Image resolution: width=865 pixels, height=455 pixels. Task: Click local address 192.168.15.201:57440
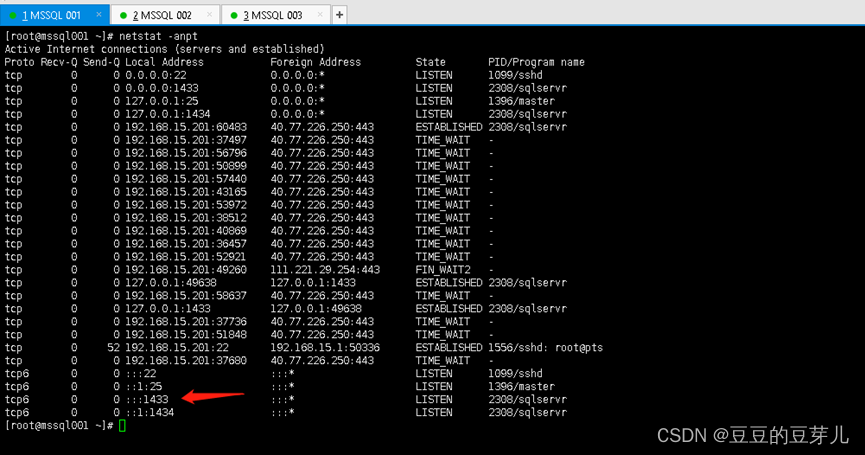pyautogui.click(x=186, y=179)
